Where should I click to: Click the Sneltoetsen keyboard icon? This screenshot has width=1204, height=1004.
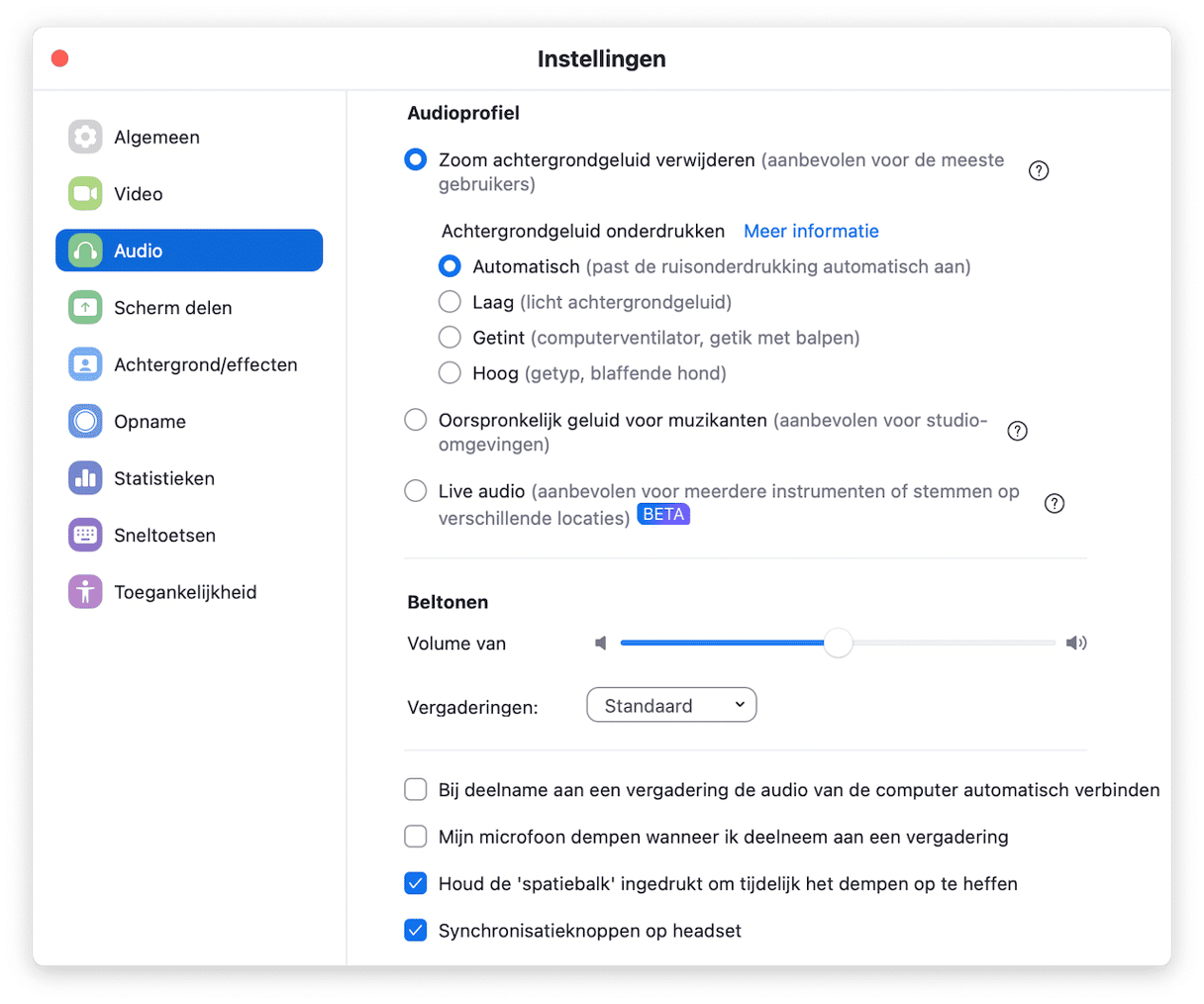(x=85, y=535)
